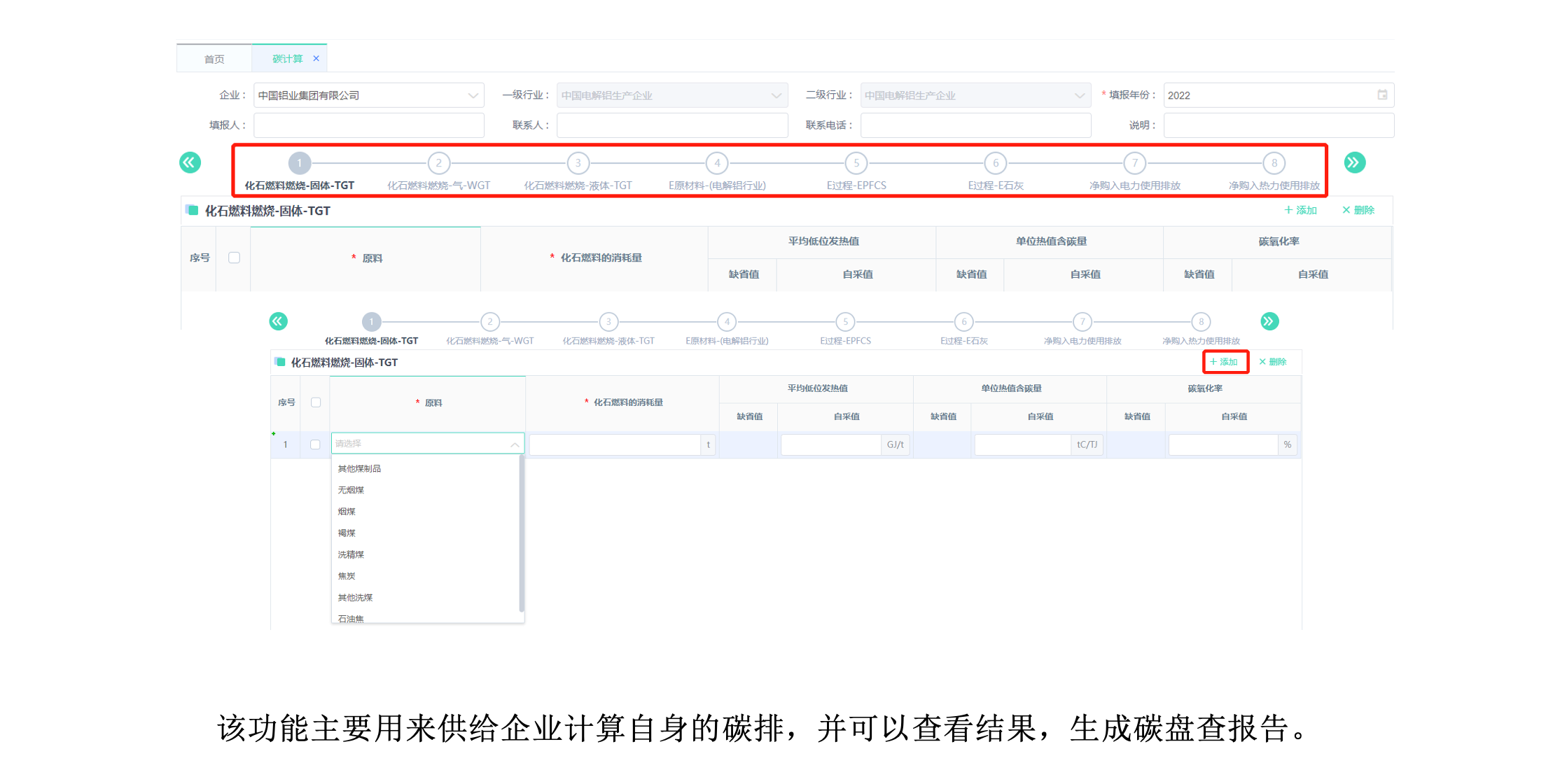Go to previous steps in the upper wizard

click(190, 163)
